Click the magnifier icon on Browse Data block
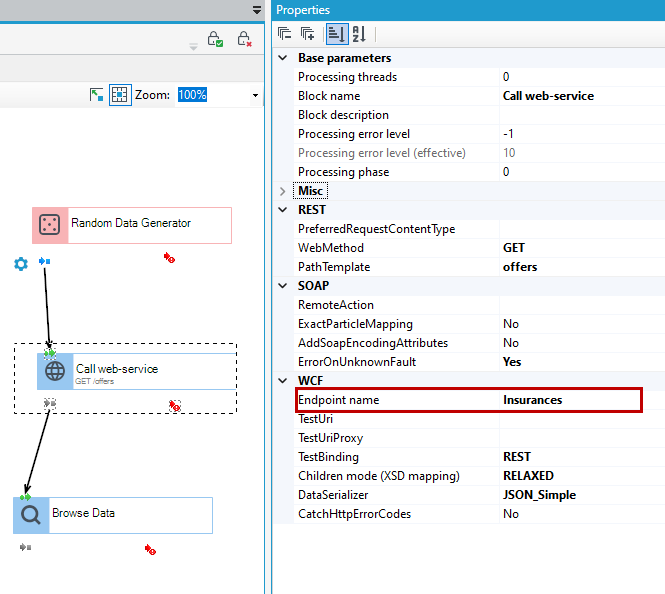The width and height of the screenshot is (665, 594). [31, 515]
